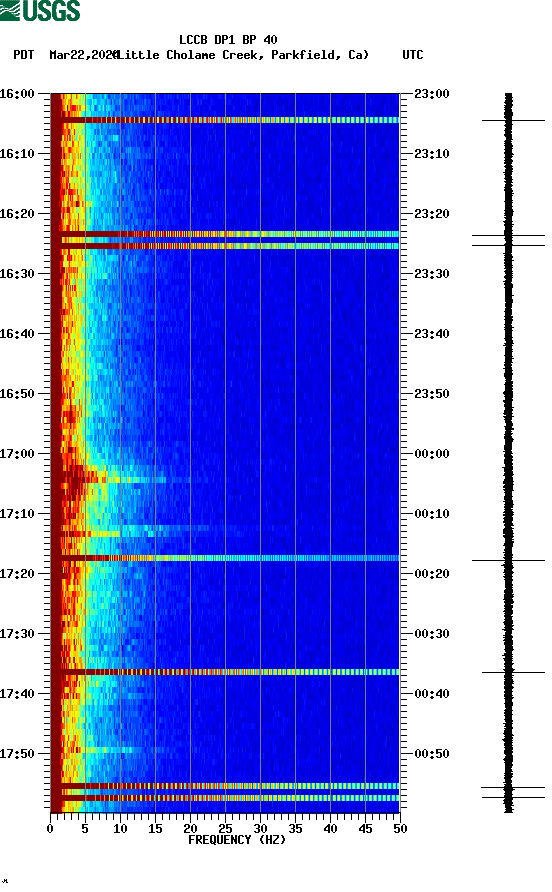Viewport: 552px width, 892px height.
Task: Click the 16:00 PDT time label
Action: point(17,94)
